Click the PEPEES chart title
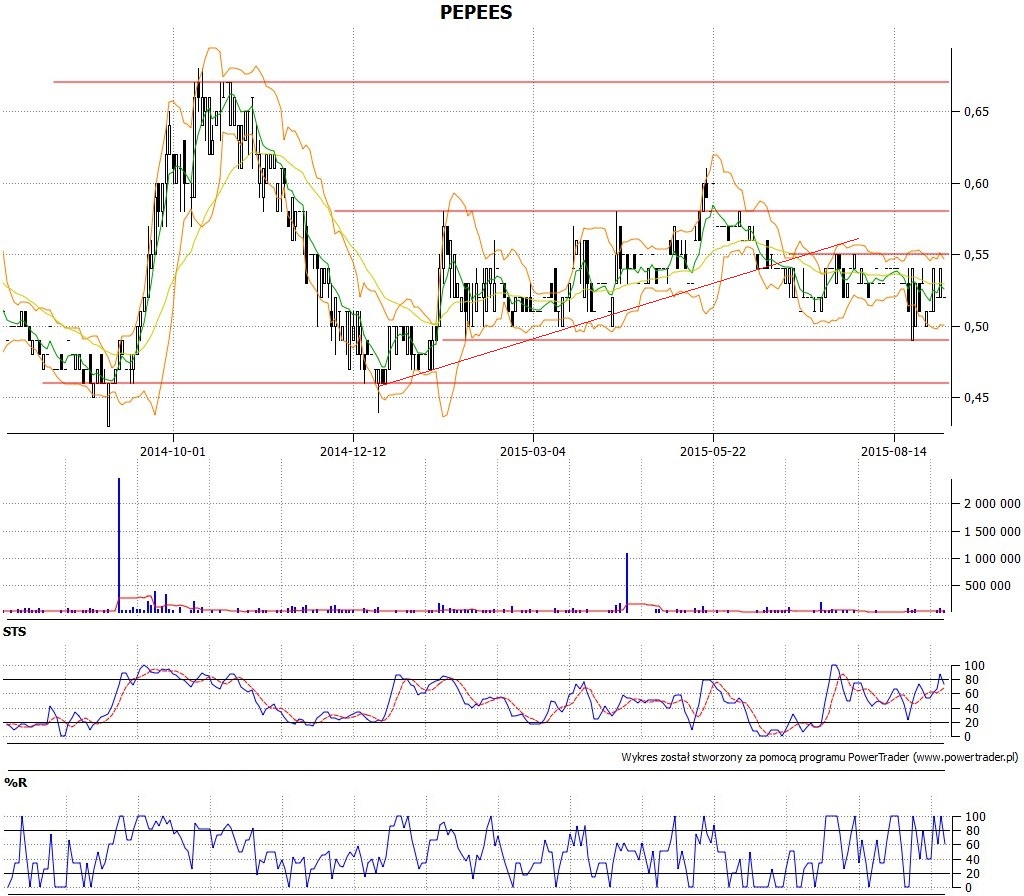Viewport: 1024px width, 896px height. 476,12
